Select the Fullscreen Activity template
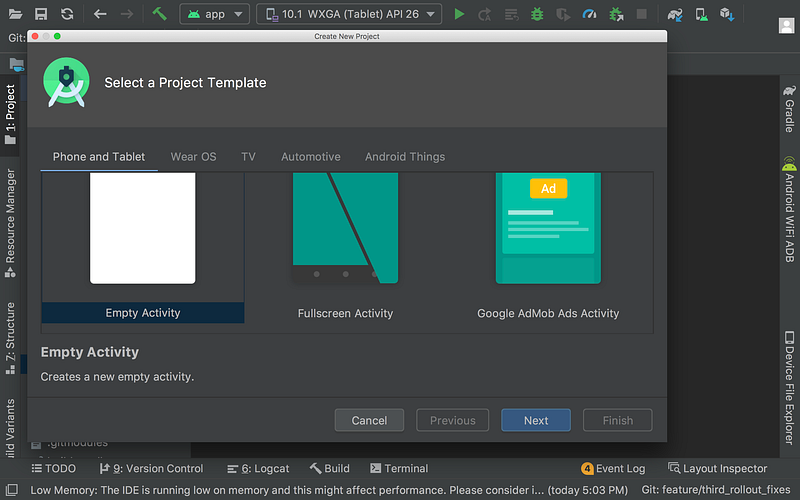800x500 pixels. coord(345,247)
